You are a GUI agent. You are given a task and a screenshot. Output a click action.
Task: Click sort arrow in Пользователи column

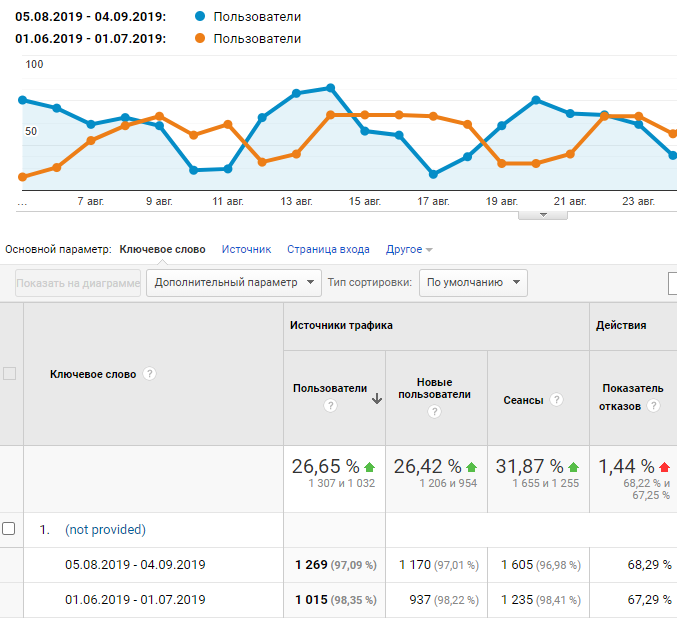point(376,398)
